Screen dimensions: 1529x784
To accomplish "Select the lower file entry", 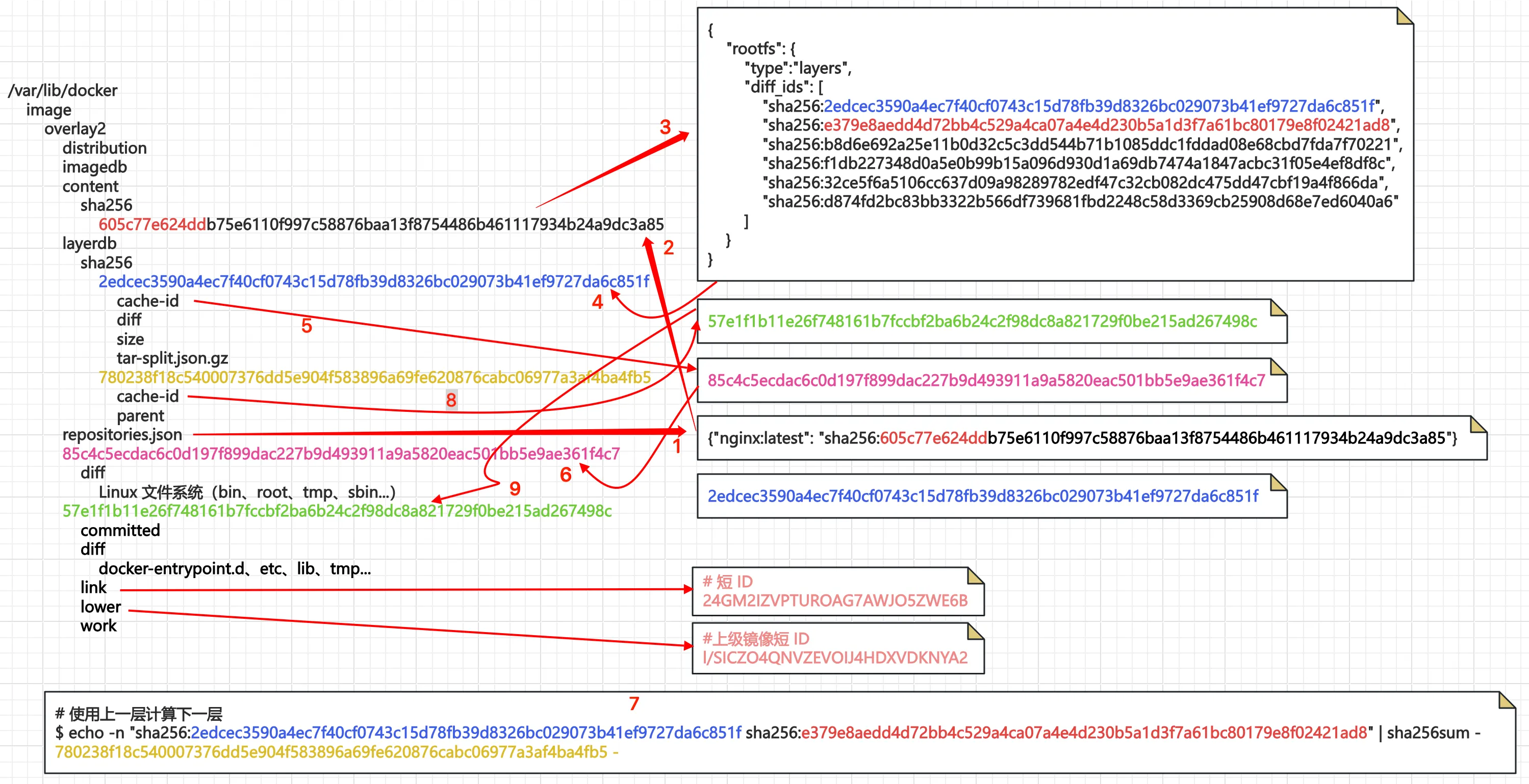I will pyautogui.click(x=100, y=607).
